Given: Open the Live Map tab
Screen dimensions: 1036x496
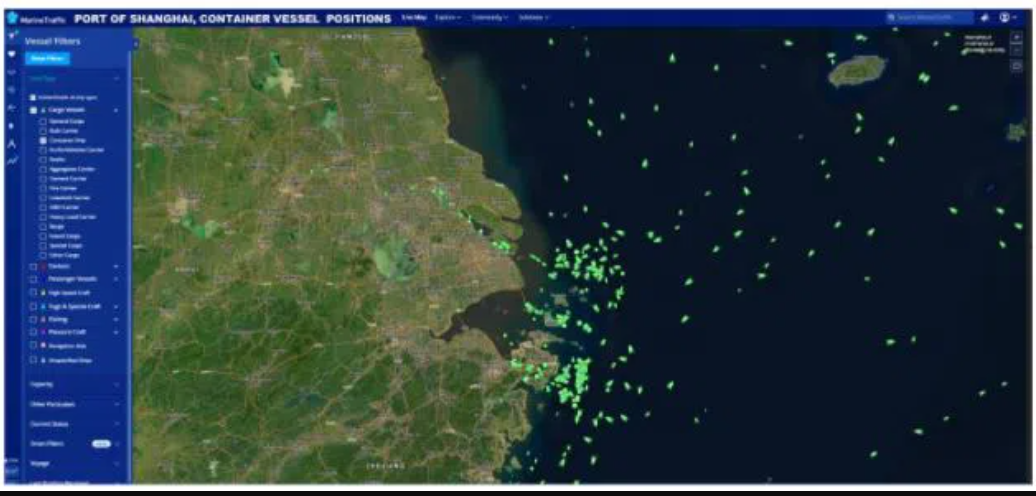Looking at the screenshot, I should 411,18.
